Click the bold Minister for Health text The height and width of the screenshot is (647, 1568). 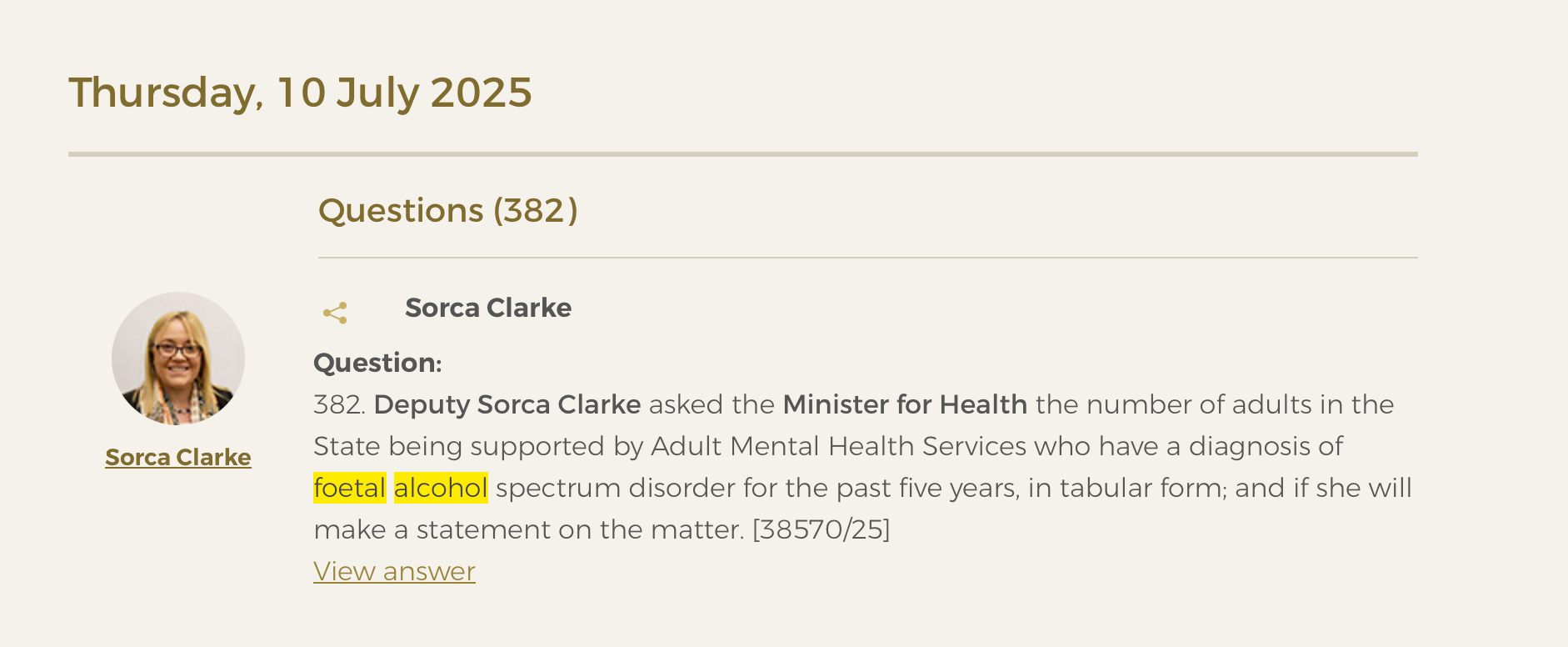point(906,404)
